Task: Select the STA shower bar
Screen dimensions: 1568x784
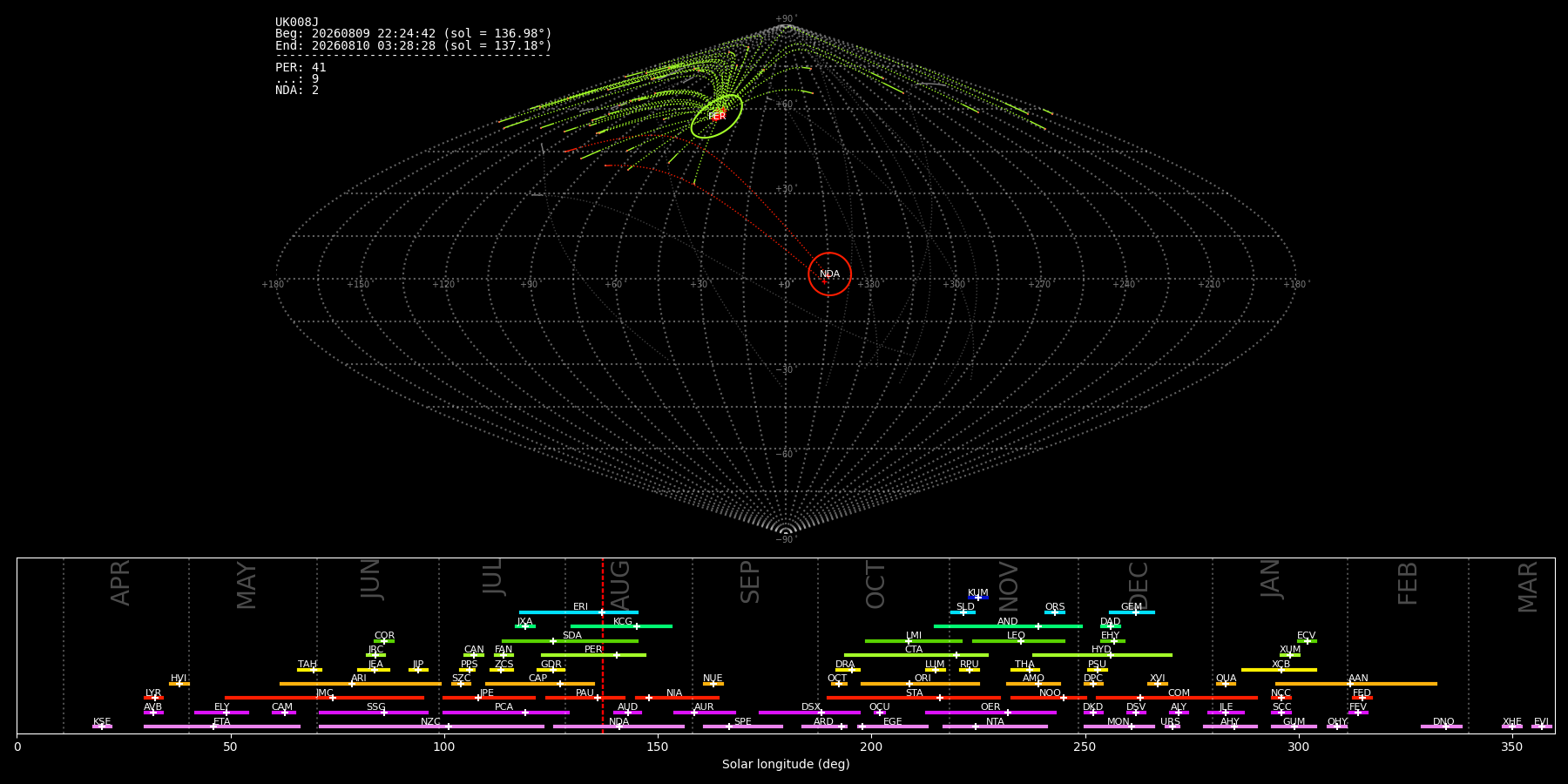Action: pyautogui.click(x=914, y=698)
